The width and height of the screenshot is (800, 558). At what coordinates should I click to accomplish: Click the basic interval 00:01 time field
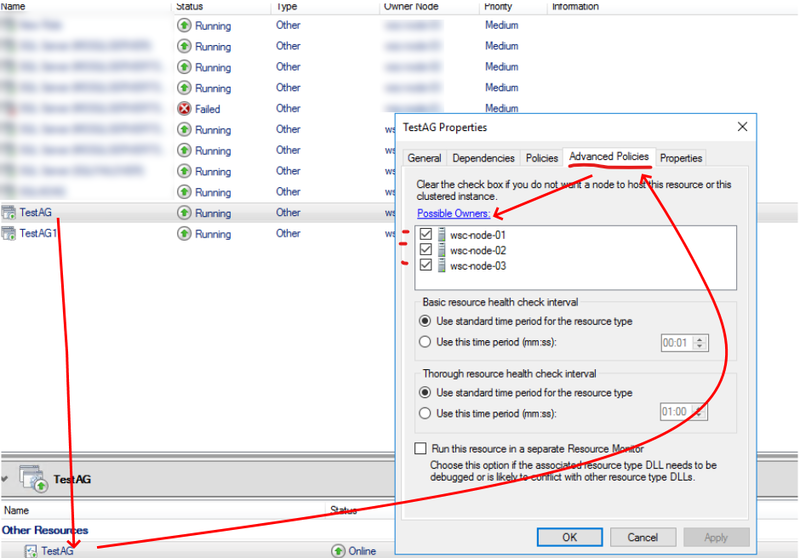pyautogui.click(x=677, y=343)
